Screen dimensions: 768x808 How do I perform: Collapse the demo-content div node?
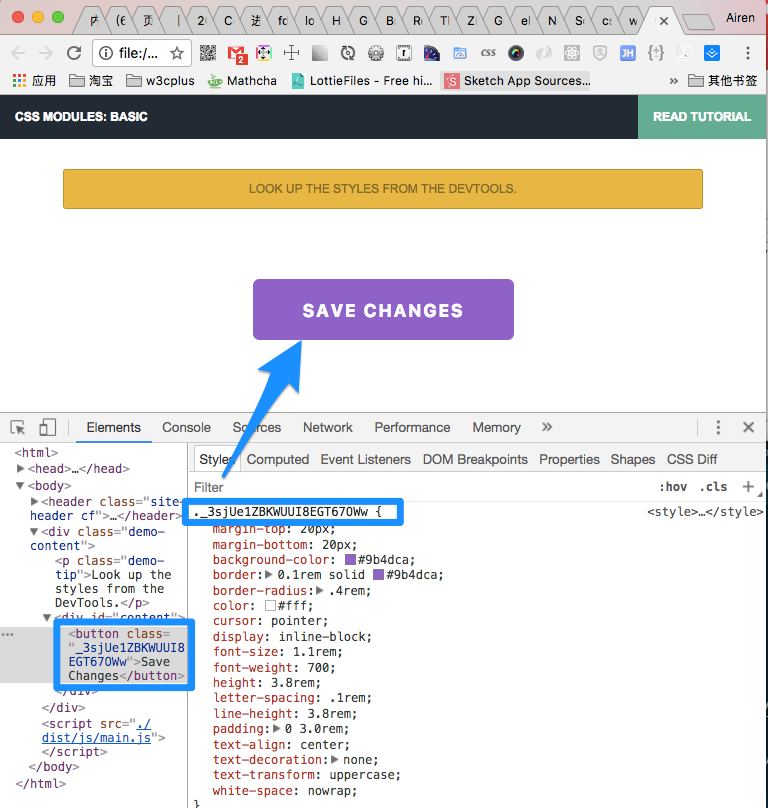coord(34,531)
